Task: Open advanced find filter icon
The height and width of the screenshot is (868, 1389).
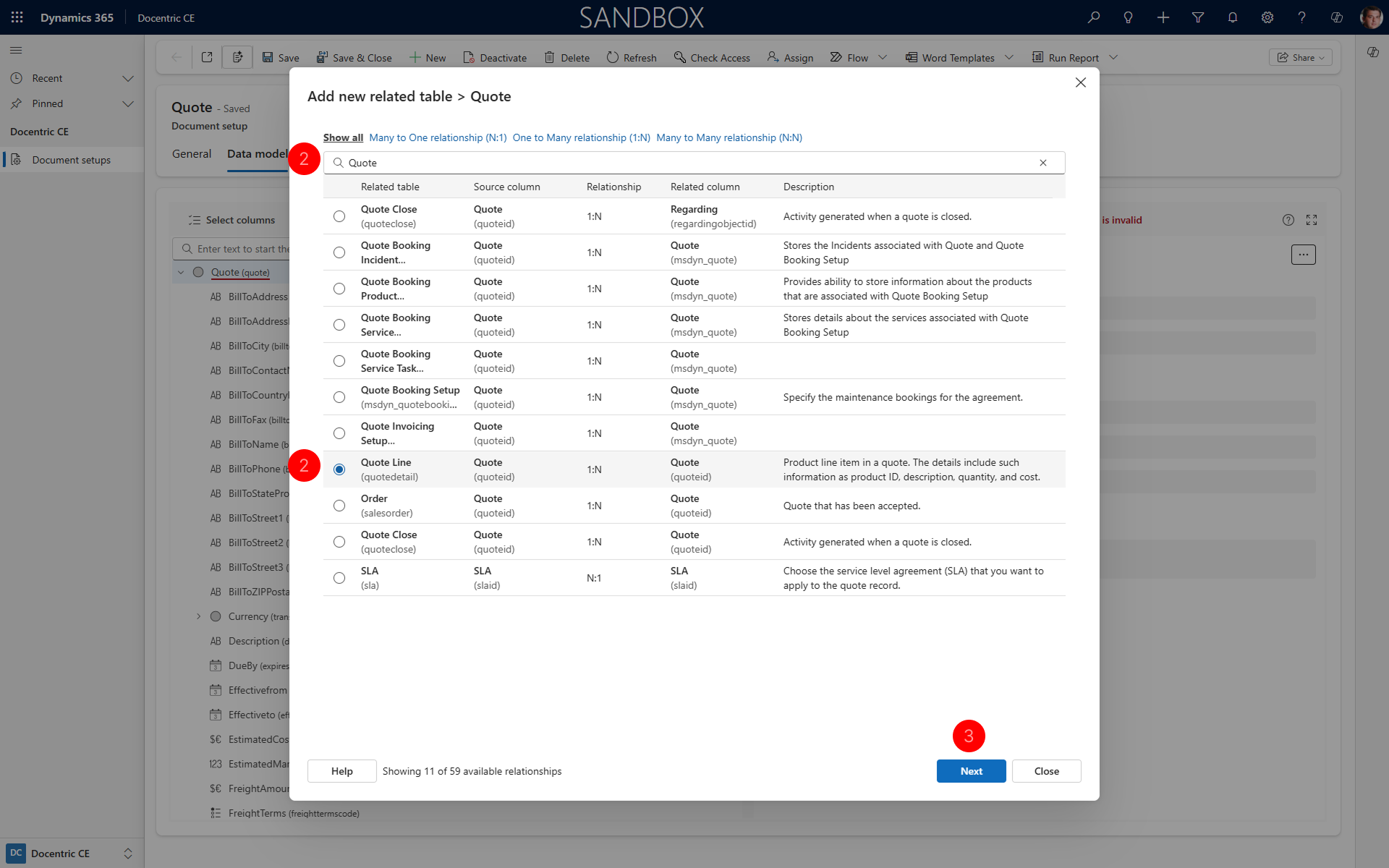Action: [x=1198, y=17]
